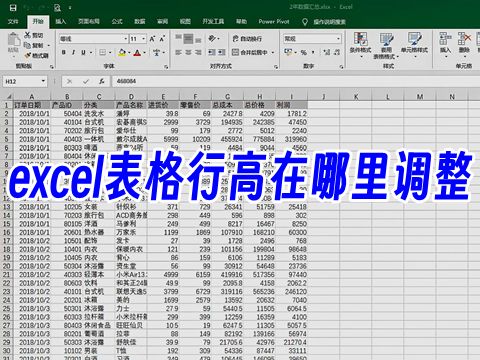Cut selection with the scissors icon

(28, 35)
